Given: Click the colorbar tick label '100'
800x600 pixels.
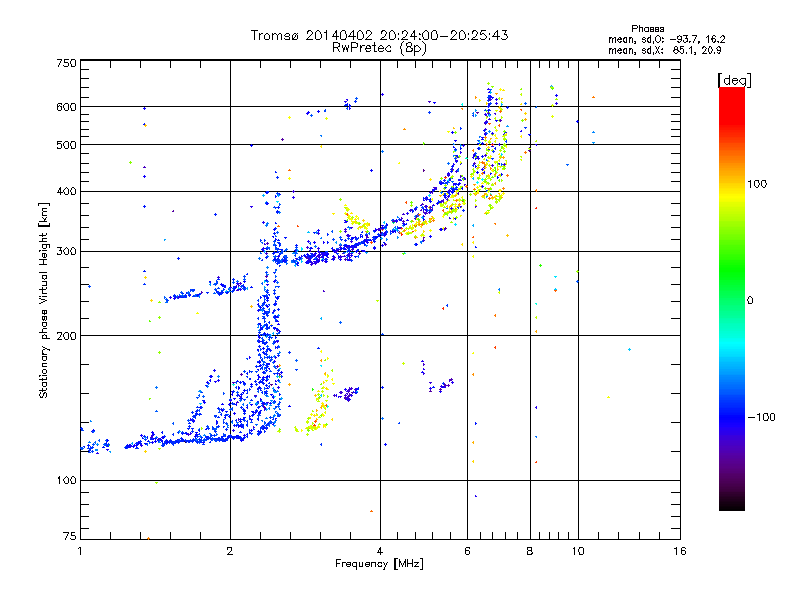Looking at the screenshot, I should [757, 184].
